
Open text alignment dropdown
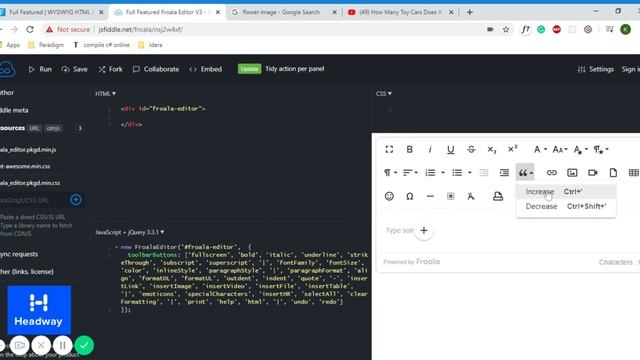point(410,173)
